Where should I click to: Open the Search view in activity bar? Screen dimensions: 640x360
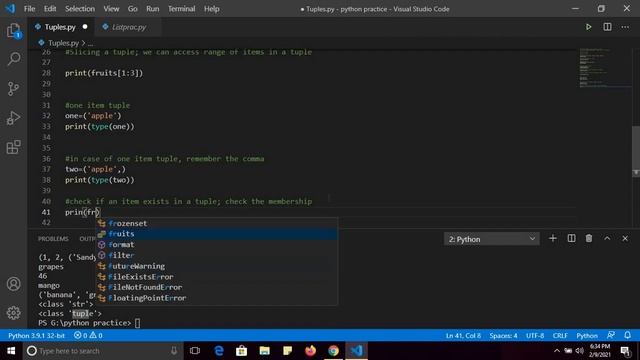pyautogui.click(x=13, y=59)
